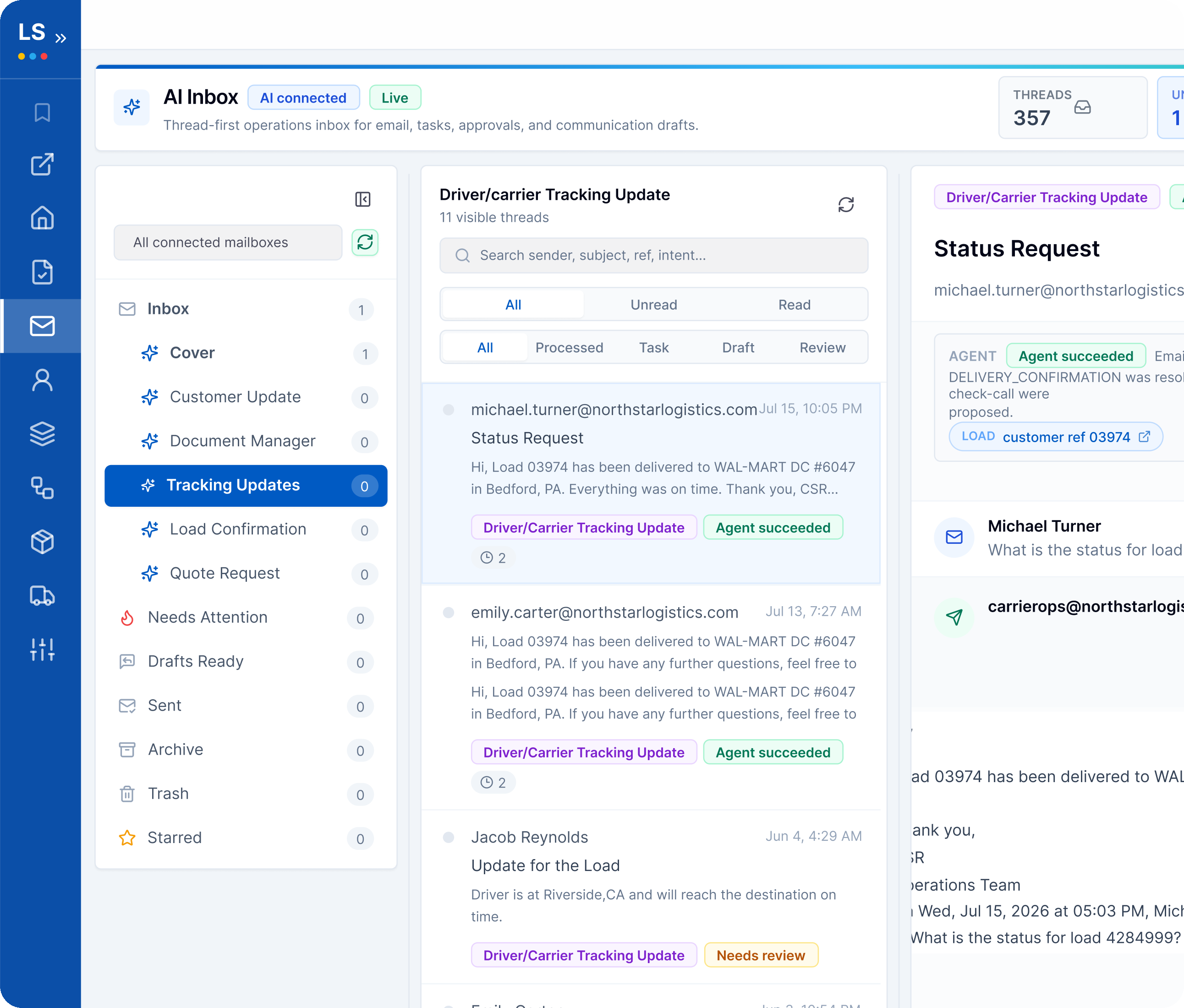Open the Trash folder
1184x1008 pixels.
tap(246, 794)
